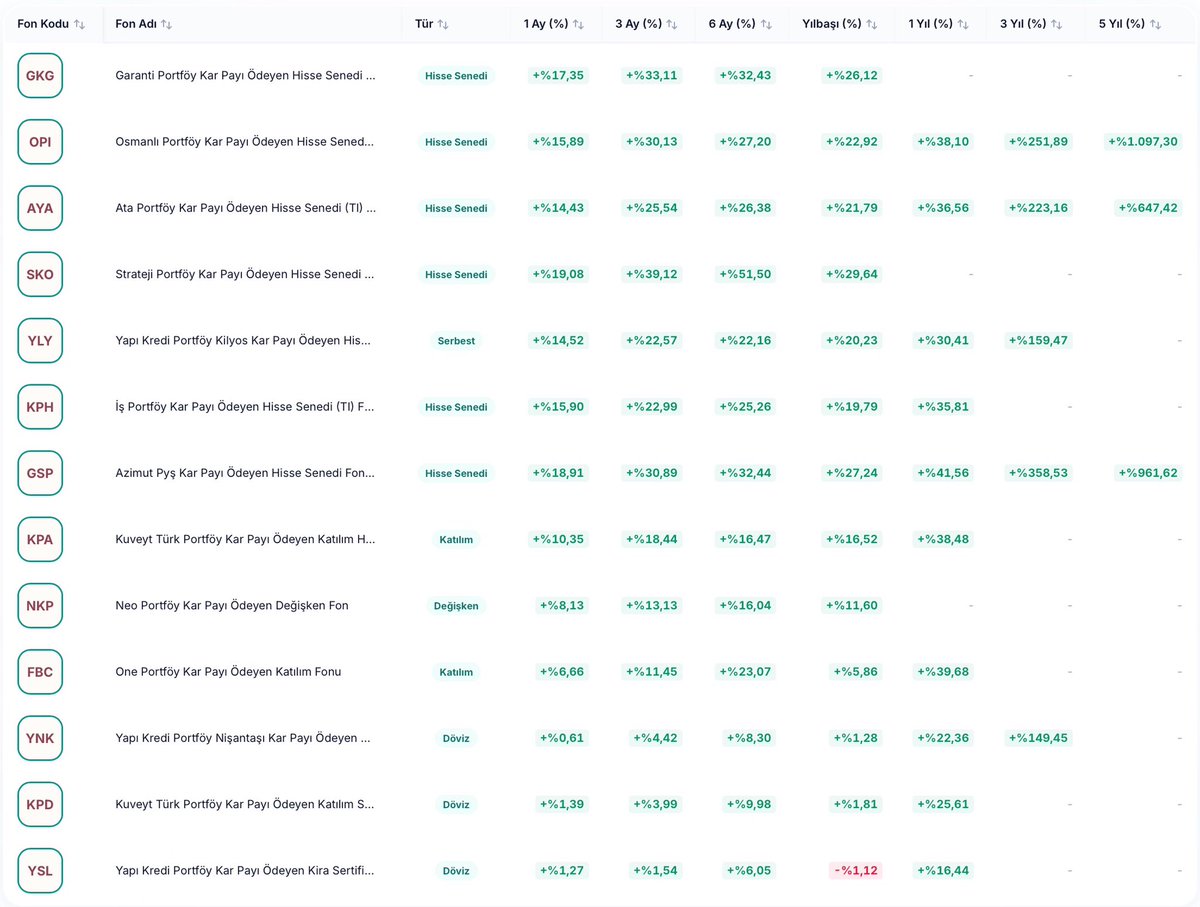1200x907 pixels.
Task: Sort by 3 Yıl (%) column arrows
Action: point(1056,24)
